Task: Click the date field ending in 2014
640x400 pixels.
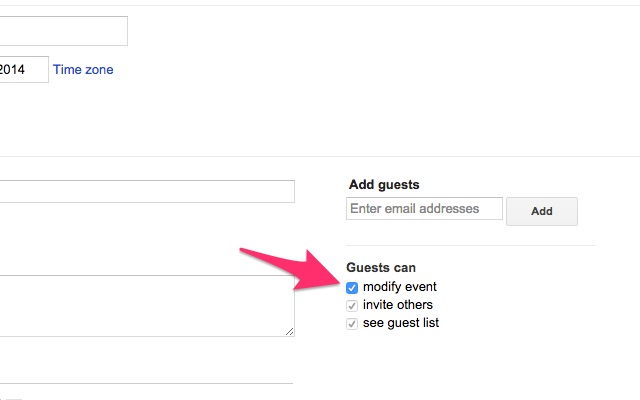Action: pyautogui.click(x=24, y=70)
